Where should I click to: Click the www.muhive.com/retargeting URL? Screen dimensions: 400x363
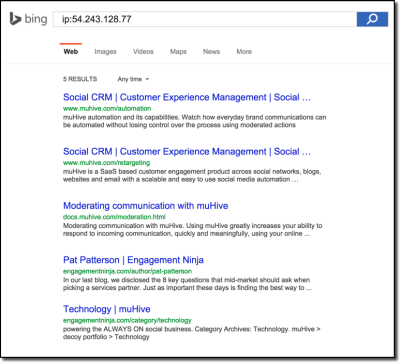[x=106, y=163]
